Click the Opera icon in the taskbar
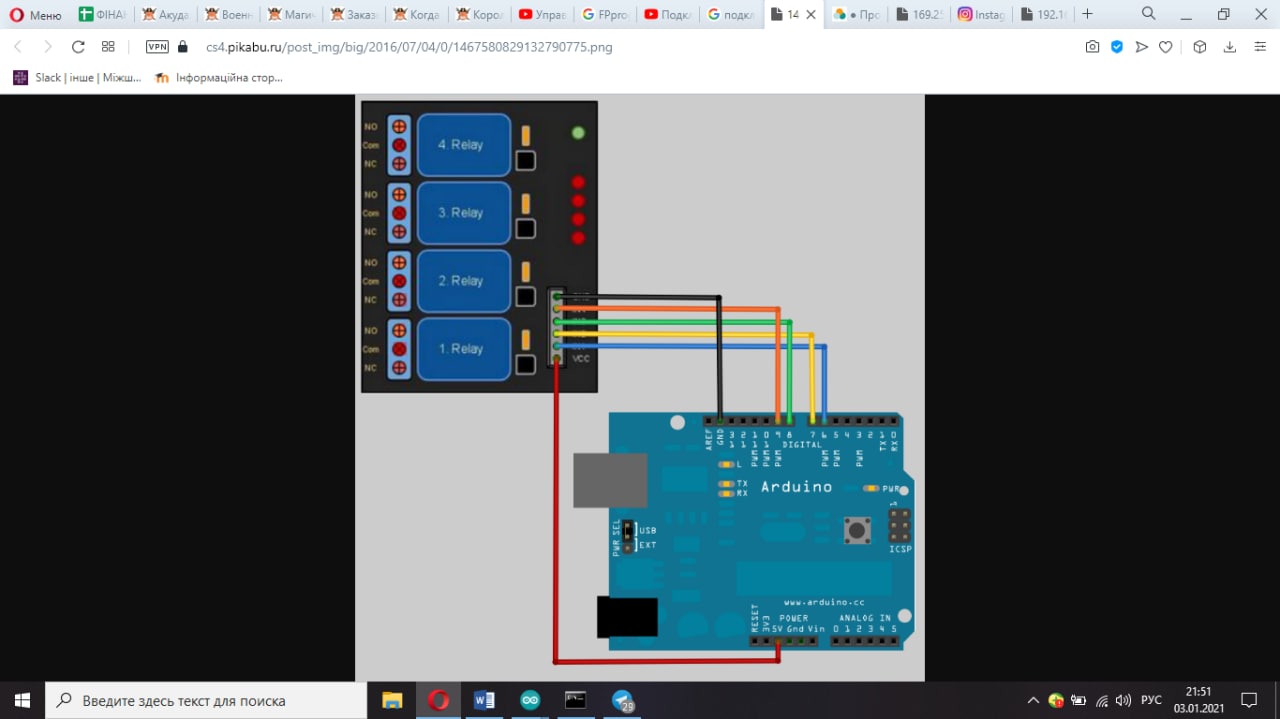Image resolution: width=1280 pixels, height=719 pixels. 438,700
